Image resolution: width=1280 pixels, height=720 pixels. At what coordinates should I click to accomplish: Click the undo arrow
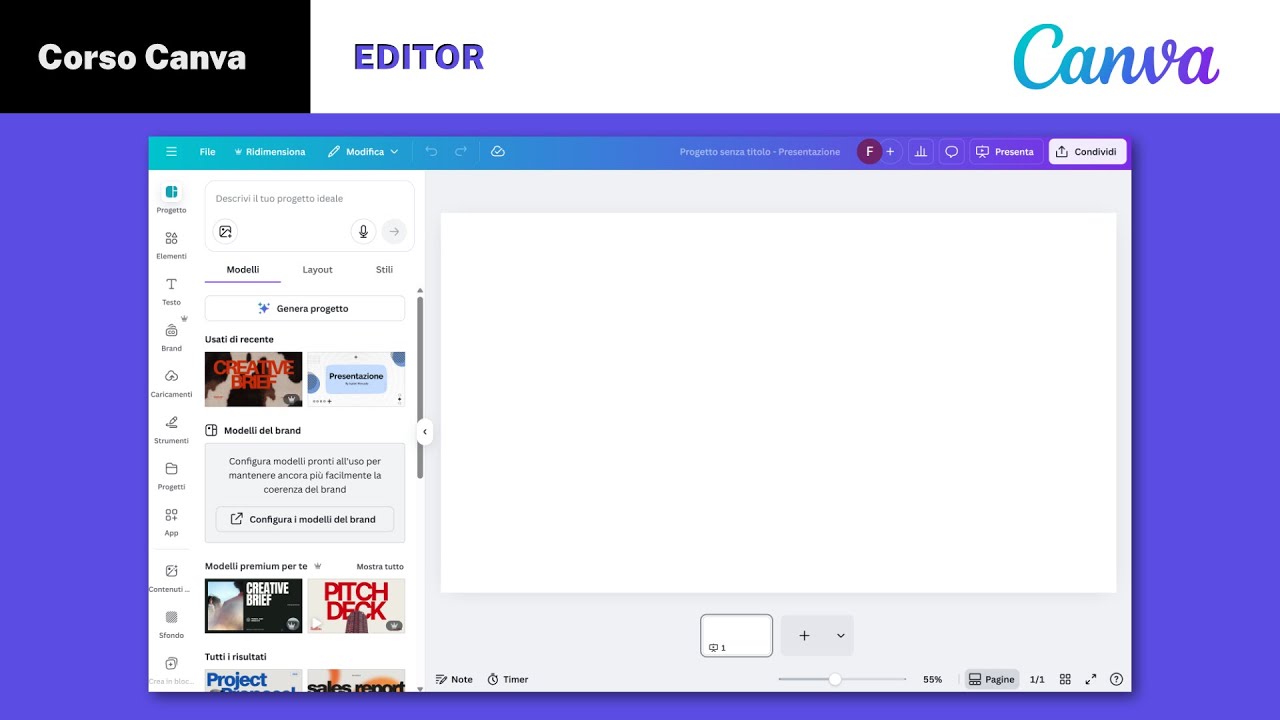coord(431,152)
